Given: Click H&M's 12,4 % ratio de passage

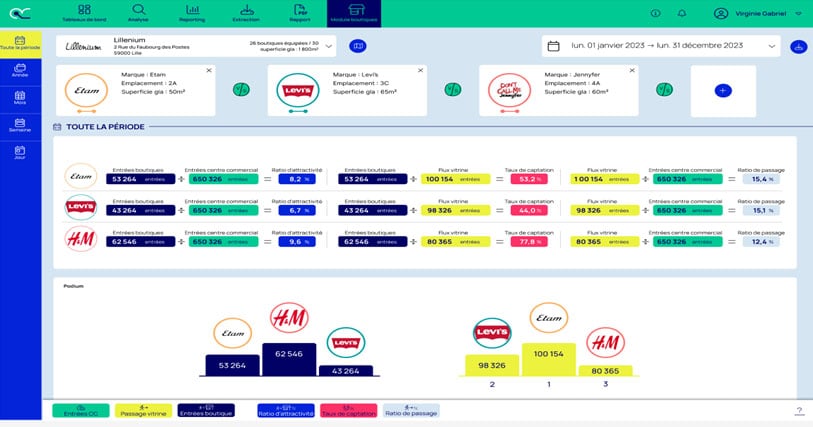Looking at the screenshot, I should click(x=761, y=241).
